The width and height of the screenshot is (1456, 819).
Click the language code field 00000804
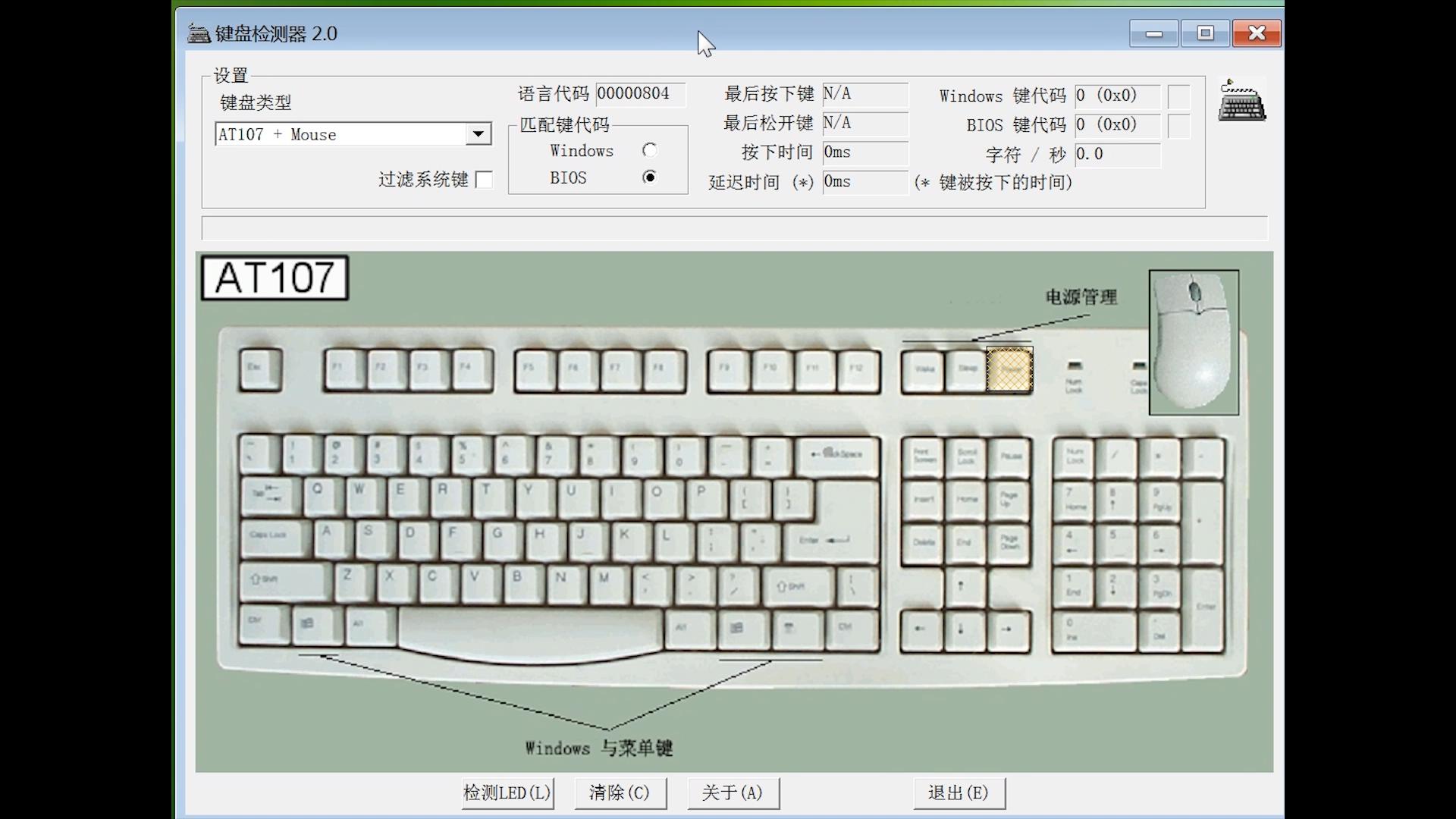(x=640, y=94)
